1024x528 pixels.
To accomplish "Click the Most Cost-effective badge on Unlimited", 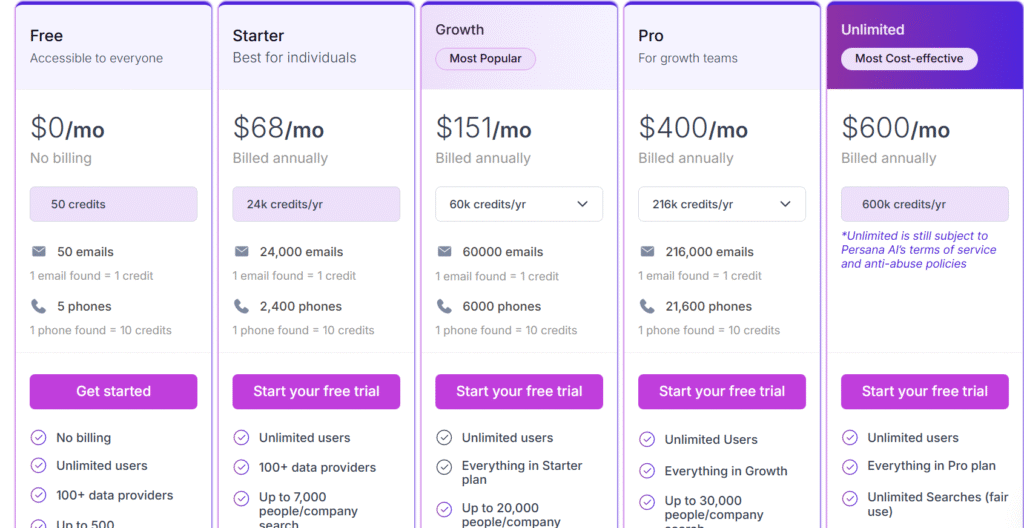I will tap(909, 59).
